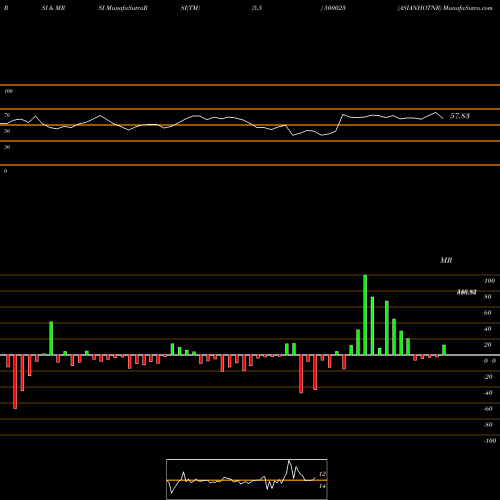Click the RSI axis label 50
Image resolution: width=500 pixels, height=500 pixels.
click(x=7, y=131)
